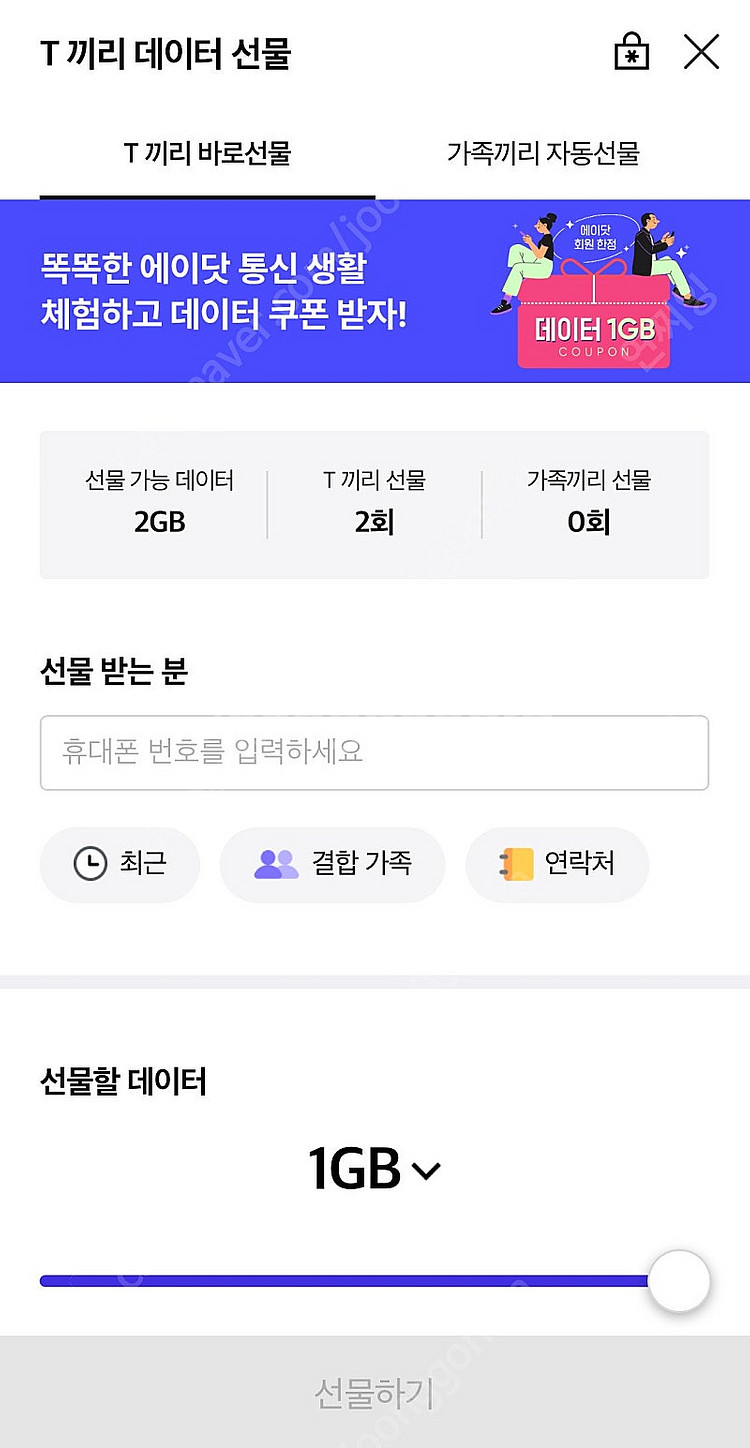Click the chevron next to 1GB

(426, 1171)
